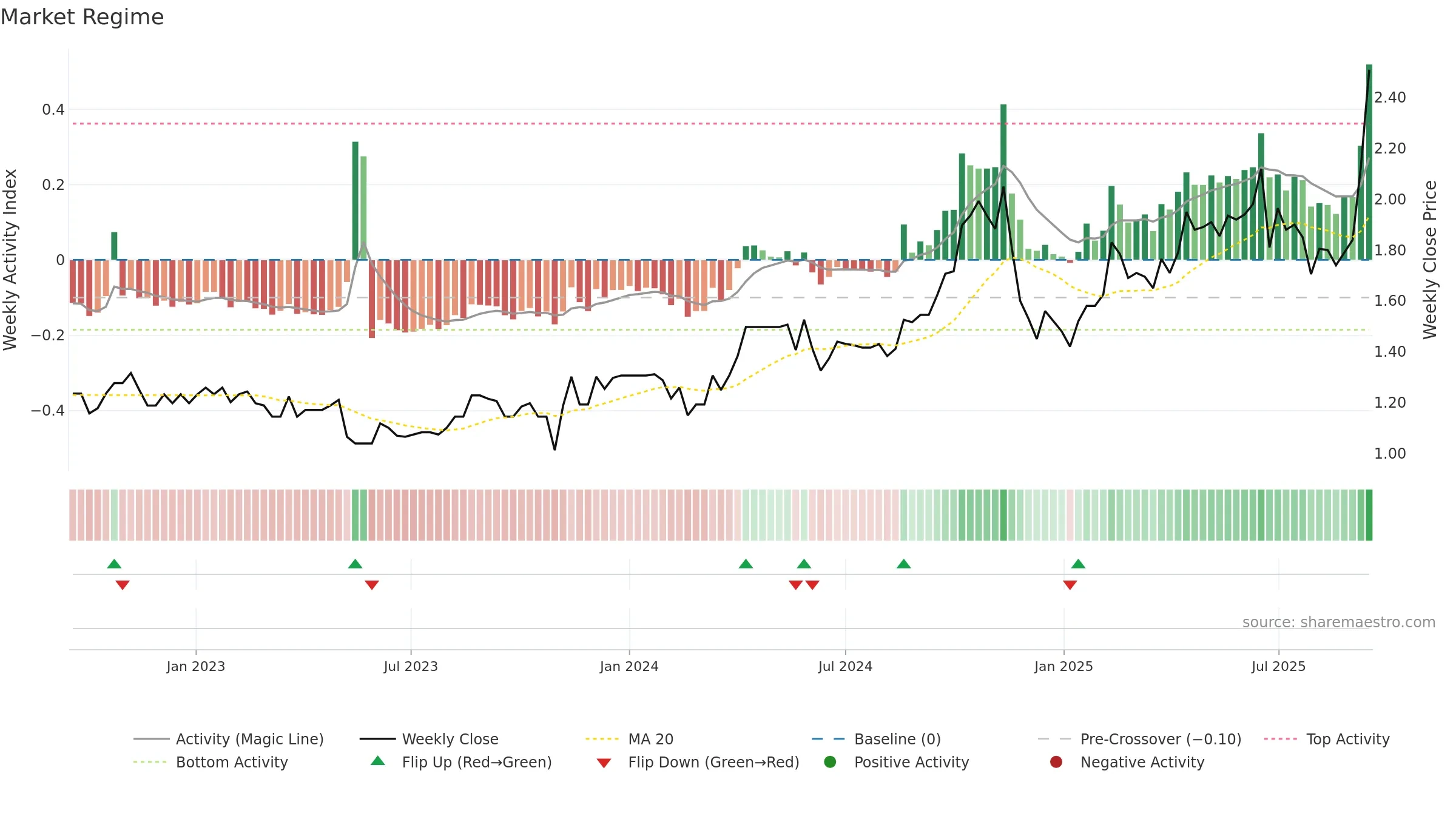Click the green Positive Activity legend dot
The width and height of the screenshot is (1456, 819).
coord(830,761)
